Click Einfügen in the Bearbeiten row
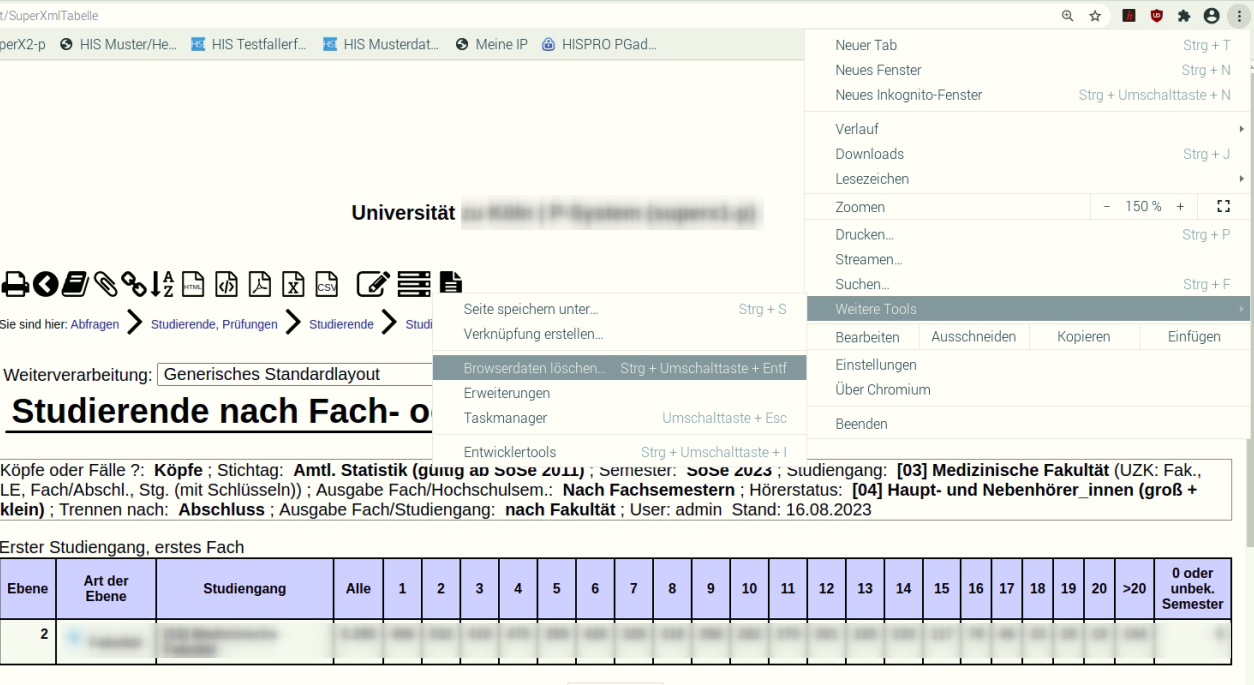1254x685 pixels. (x=1194, y=337)
